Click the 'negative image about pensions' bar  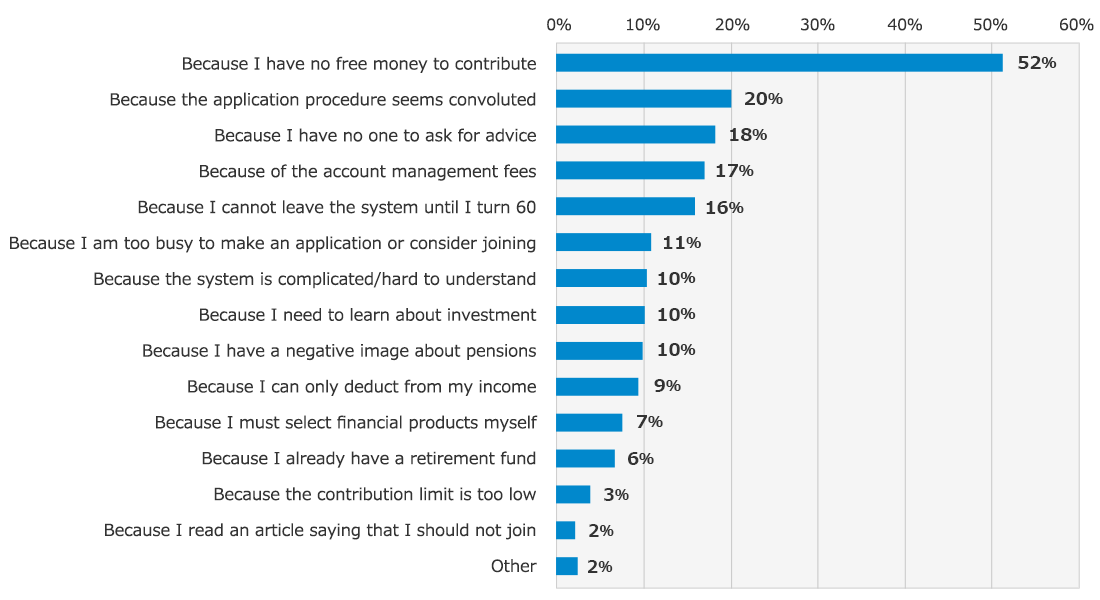pos(600,351)
